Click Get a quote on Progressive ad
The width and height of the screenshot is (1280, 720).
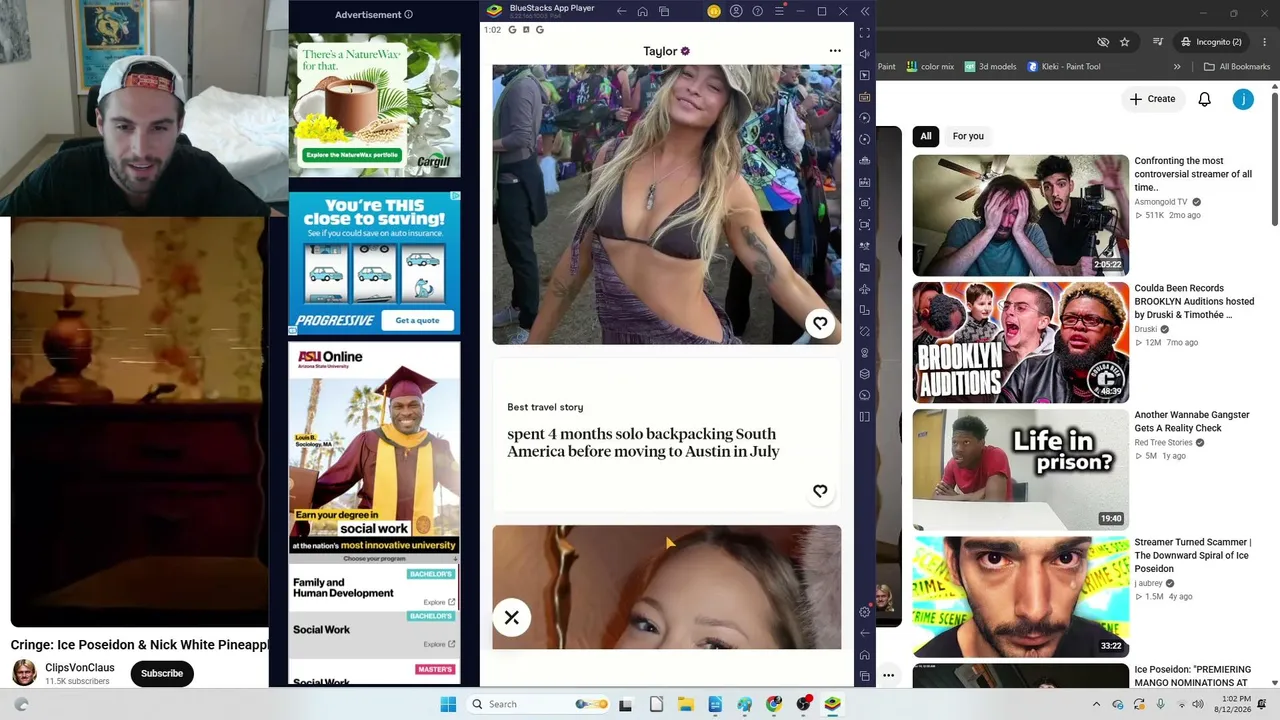[x=417, y=320]
